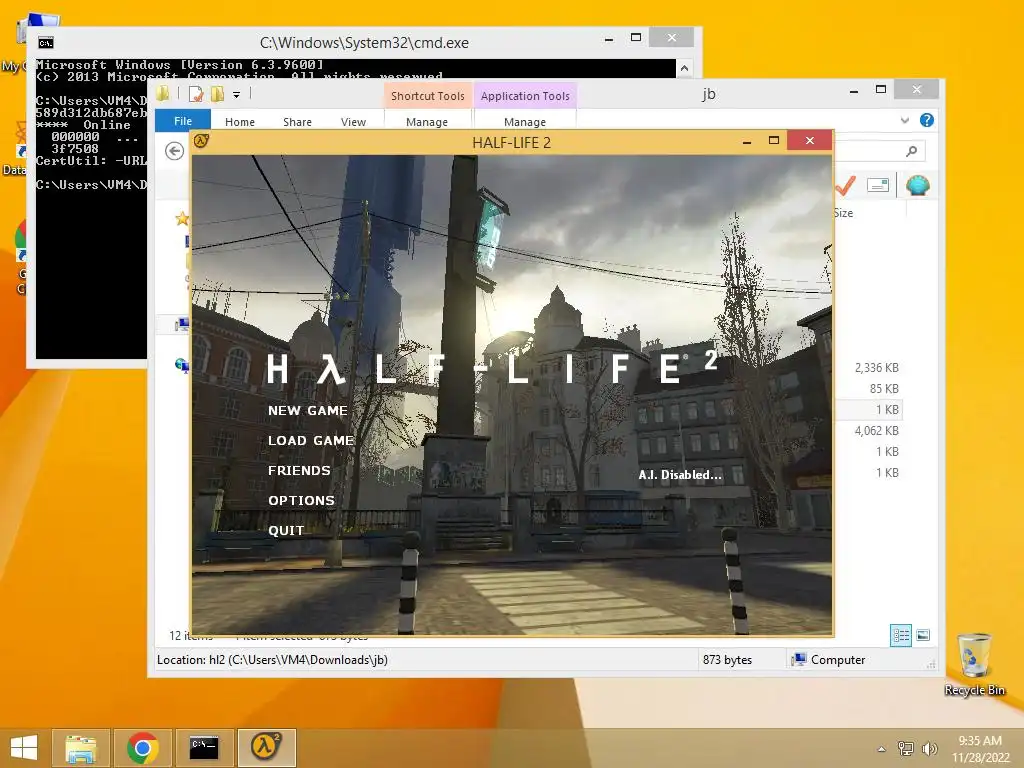This screenshot has height=768, width=1024.
Task: Click the volume speaker tray icon
Action: (x=929, y=748)
